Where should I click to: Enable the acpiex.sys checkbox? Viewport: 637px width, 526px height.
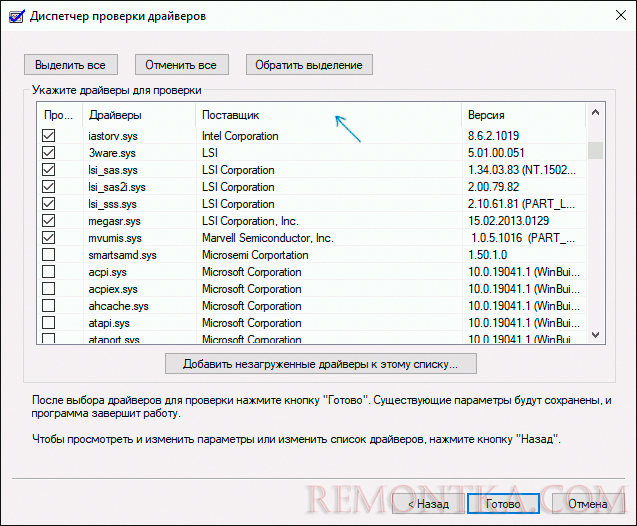pyautogui.click(x=49, y=289)
